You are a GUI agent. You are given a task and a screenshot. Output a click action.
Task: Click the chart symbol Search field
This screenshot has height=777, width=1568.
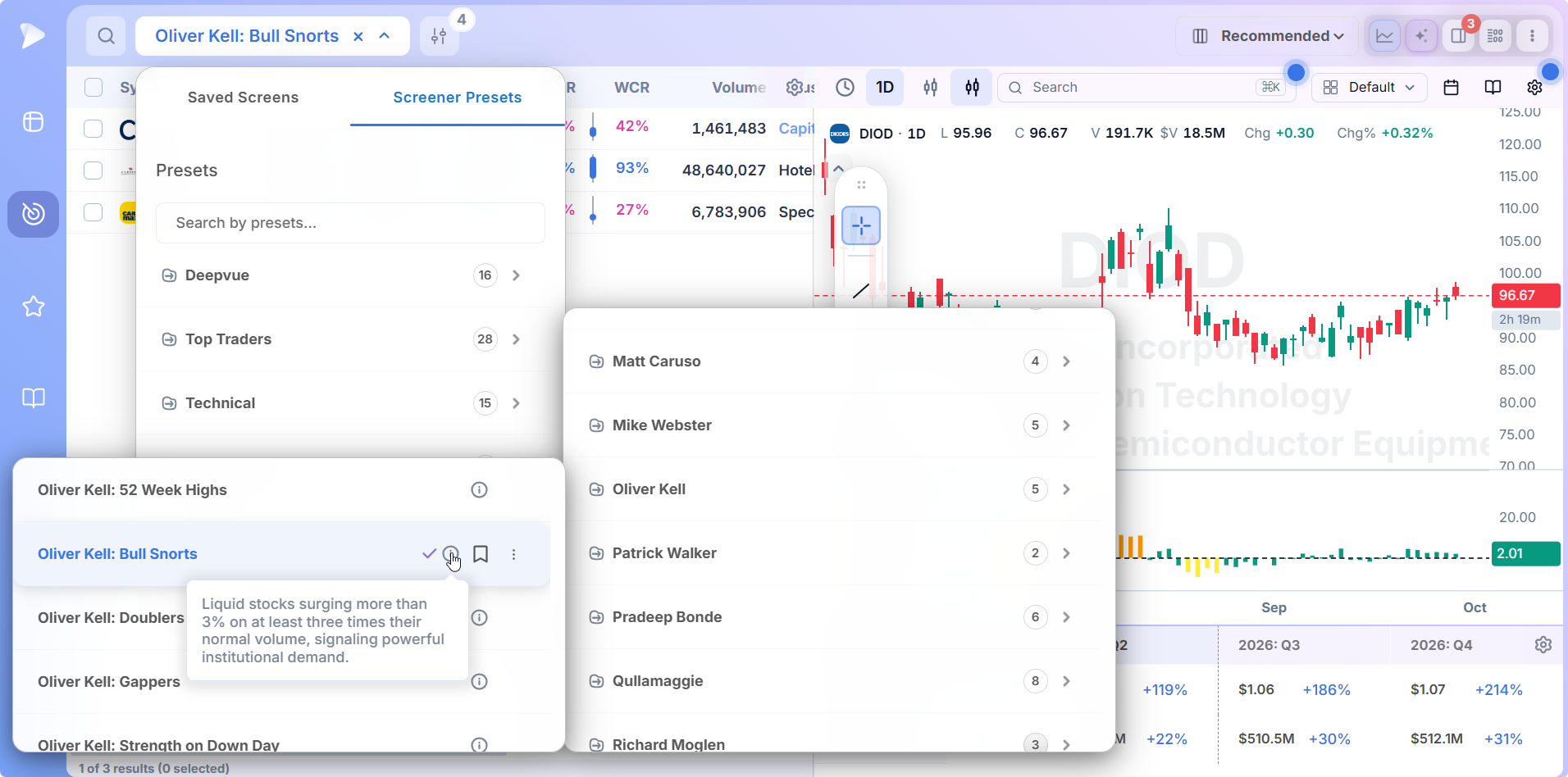click(x=1146, y=88)
